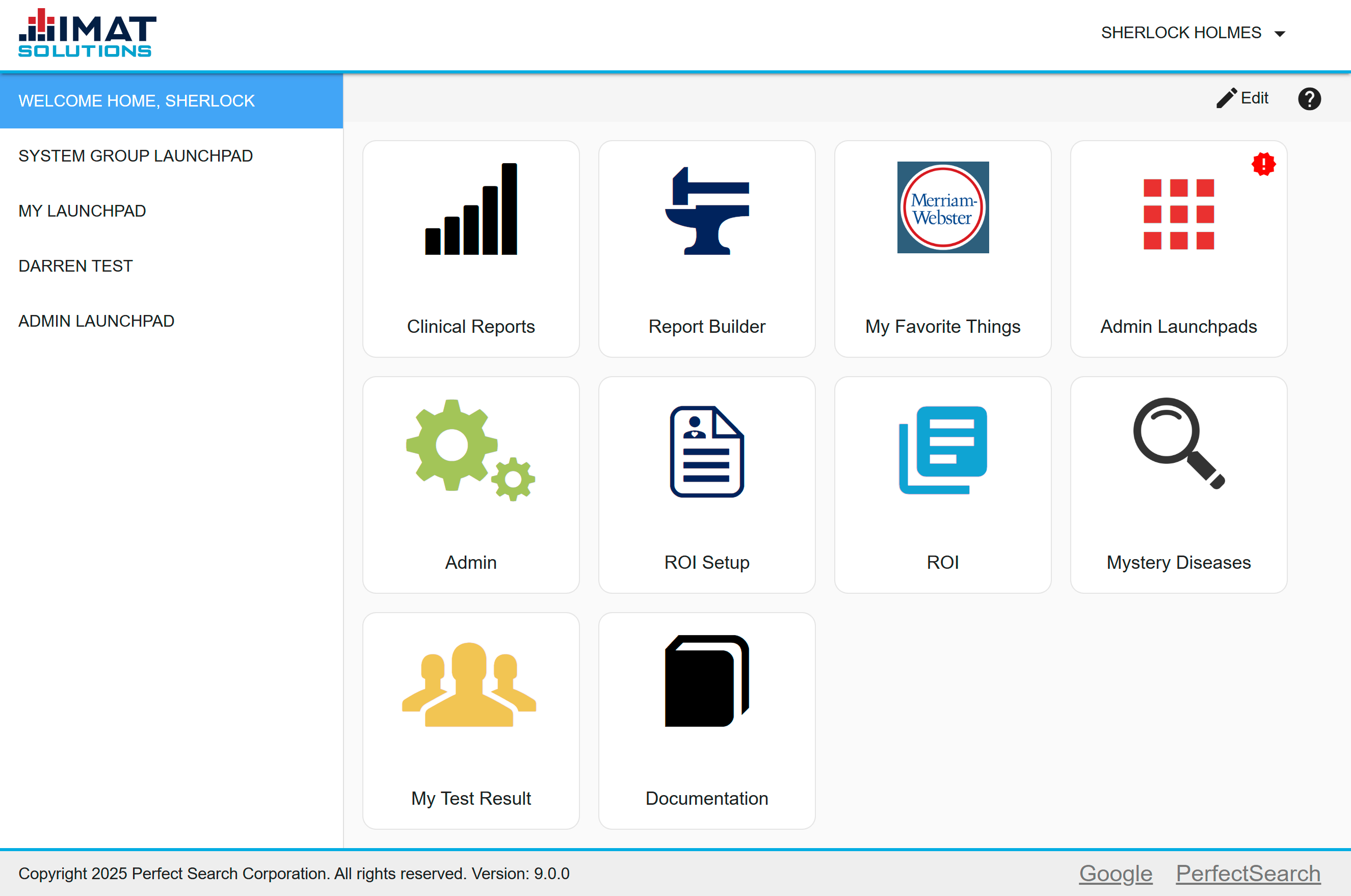Image resolution: width=1351 pixels, height=896 pixels.
Task: Toggle Admin Launchpads notification badge
Action: click(1263, 163)
